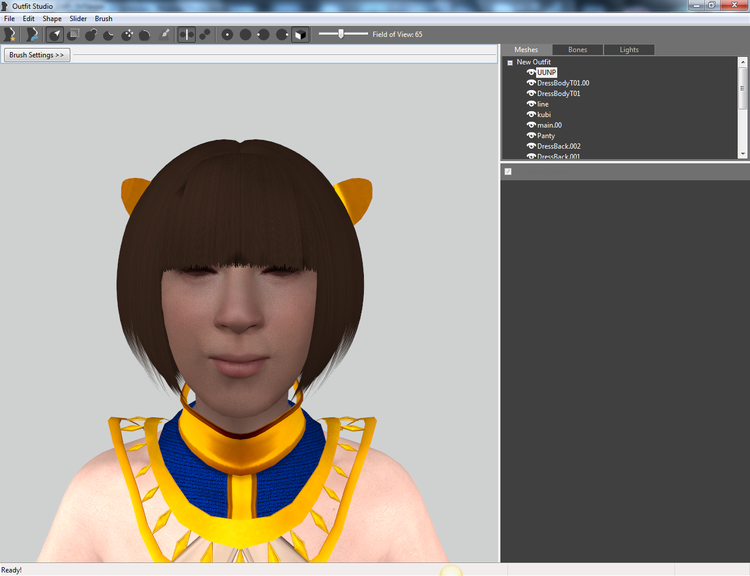Toggle the connected-points edit icon
The height and width of the screenshot is (576, 750).
pyautogui.click(x=205, y=34)
